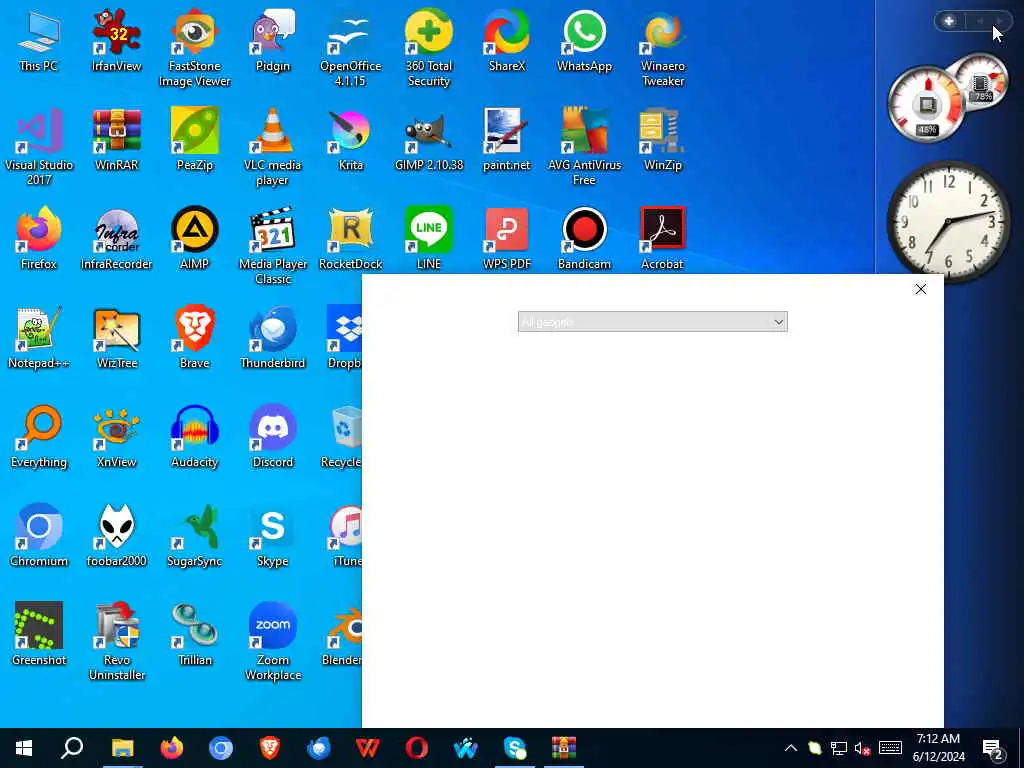Launch PeaZip from the desktop

[x=195, y=140]
